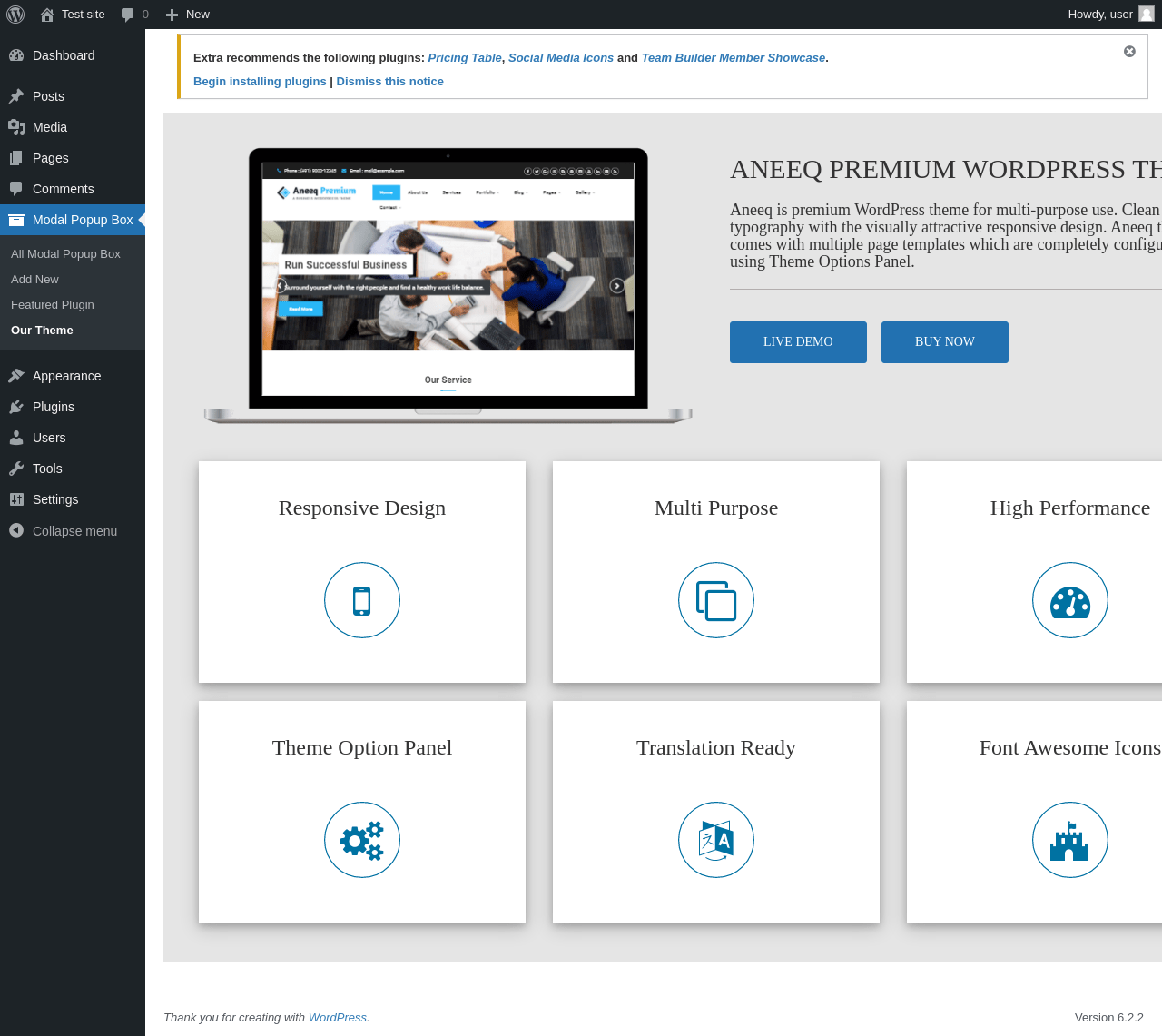The height and width of the screenshot is (1036, 1162).
Task: Click the Theme Option Panel gears icon
Action: 362,840
